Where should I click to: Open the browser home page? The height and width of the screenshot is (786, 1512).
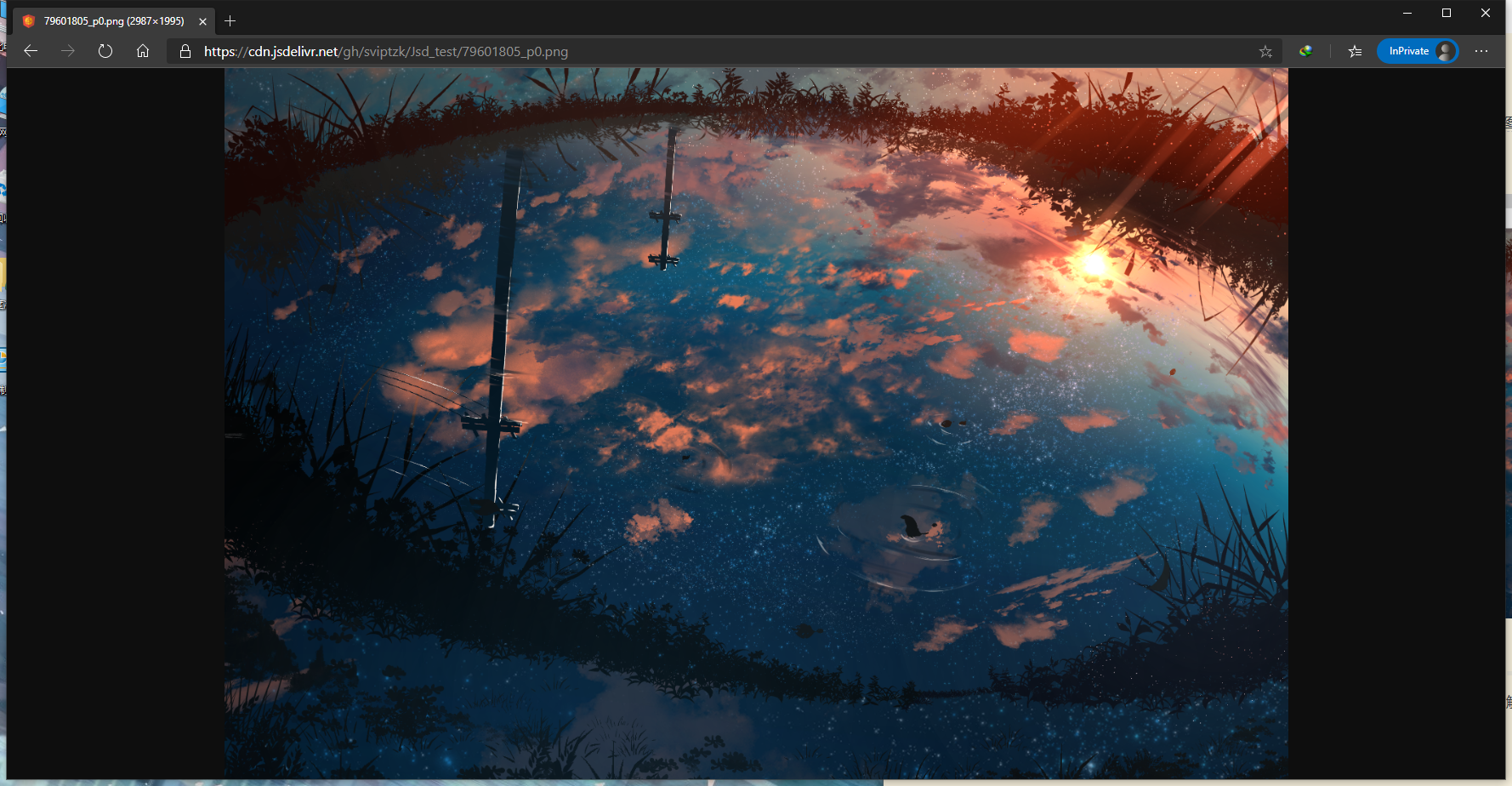click(143, 51)
